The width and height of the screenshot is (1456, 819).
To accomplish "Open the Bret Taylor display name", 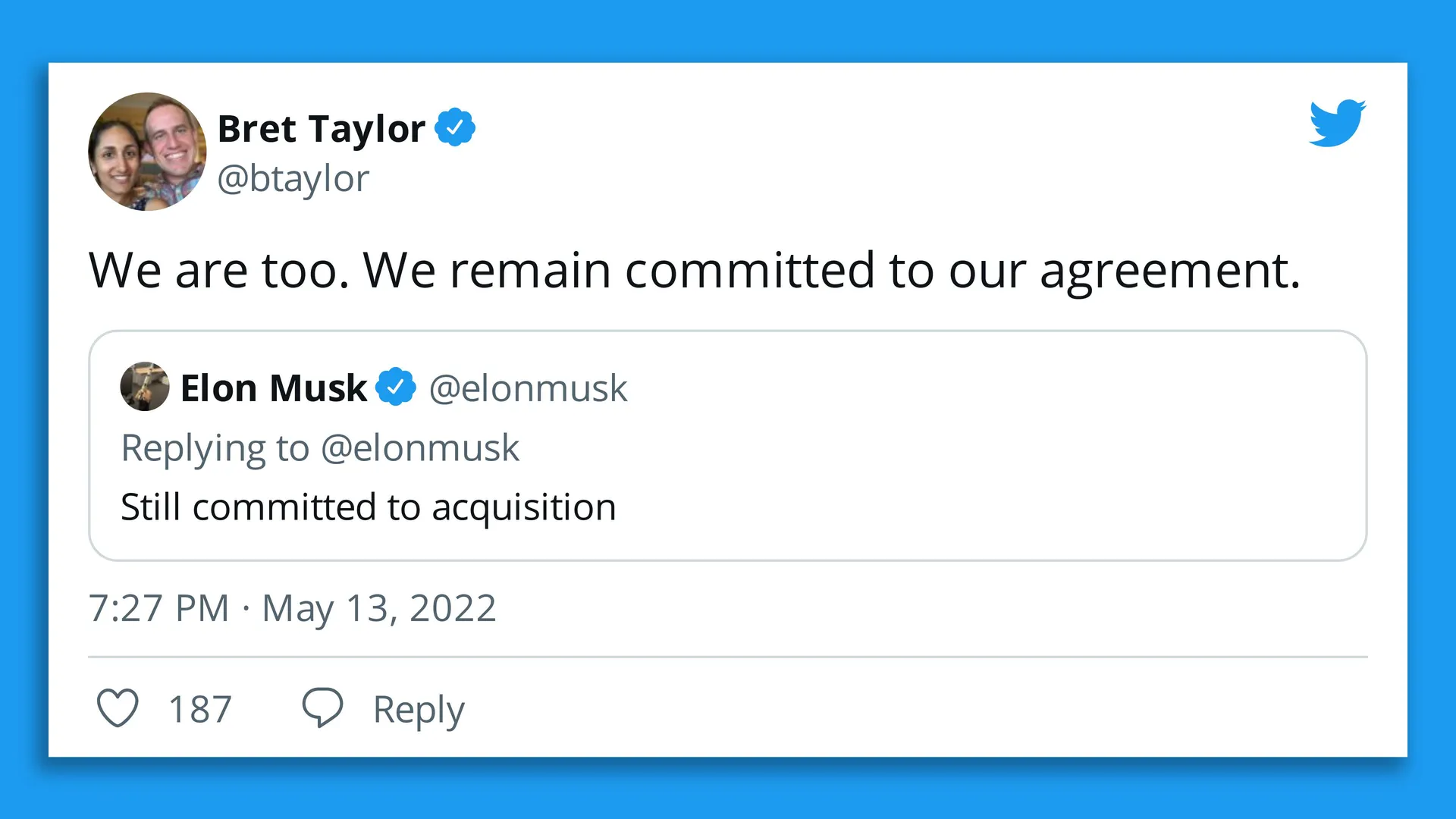I will pos(321,129).
